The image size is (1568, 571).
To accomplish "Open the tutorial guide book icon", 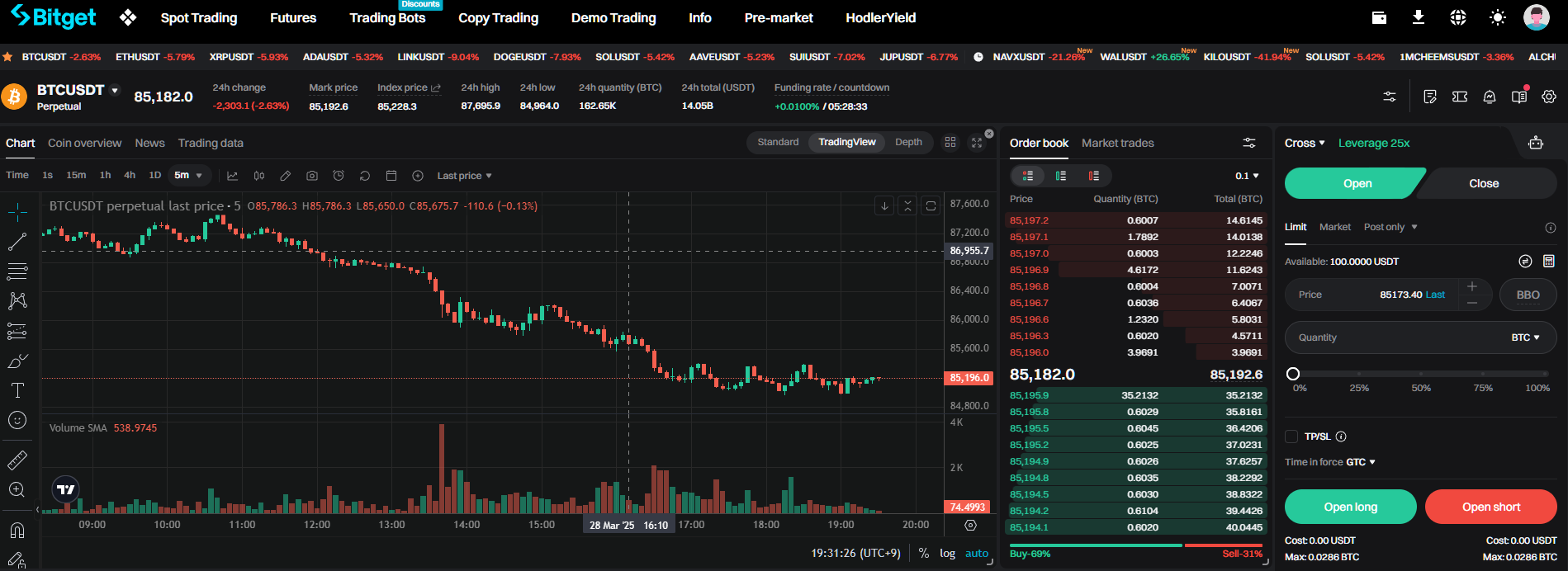I will (1519, 97).
